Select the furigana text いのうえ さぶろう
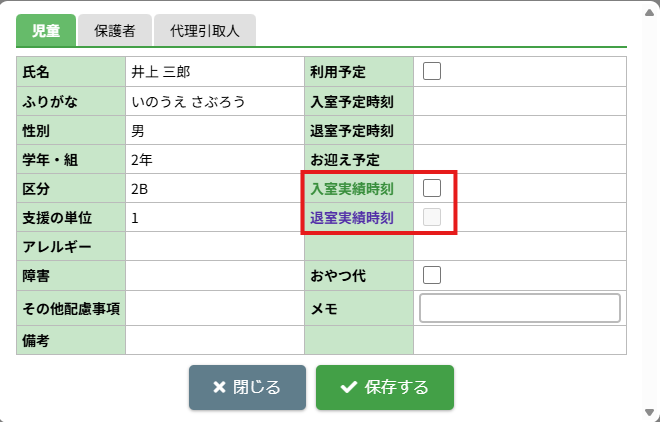The height and width of the screenshot is (422, 660). pyautogui.click(x=188, y=102)
